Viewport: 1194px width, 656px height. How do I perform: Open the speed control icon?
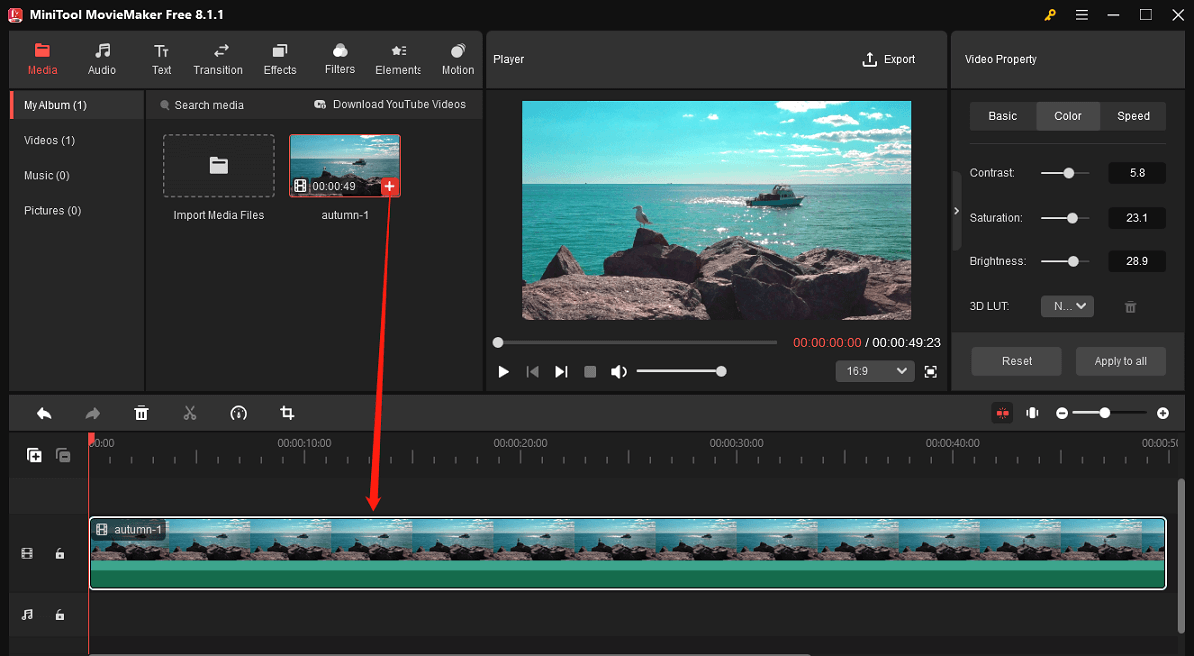tap(238, 413)
